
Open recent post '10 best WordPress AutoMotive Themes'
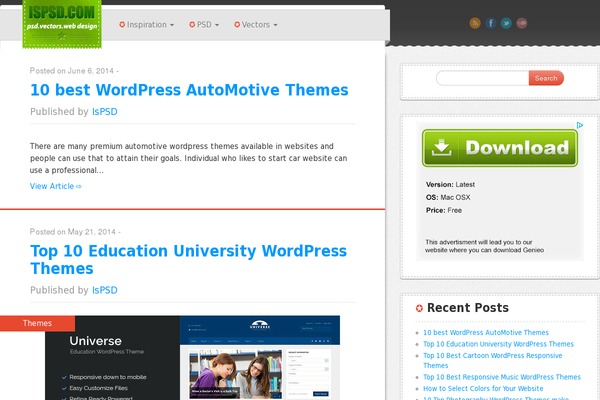pos(486,333)
